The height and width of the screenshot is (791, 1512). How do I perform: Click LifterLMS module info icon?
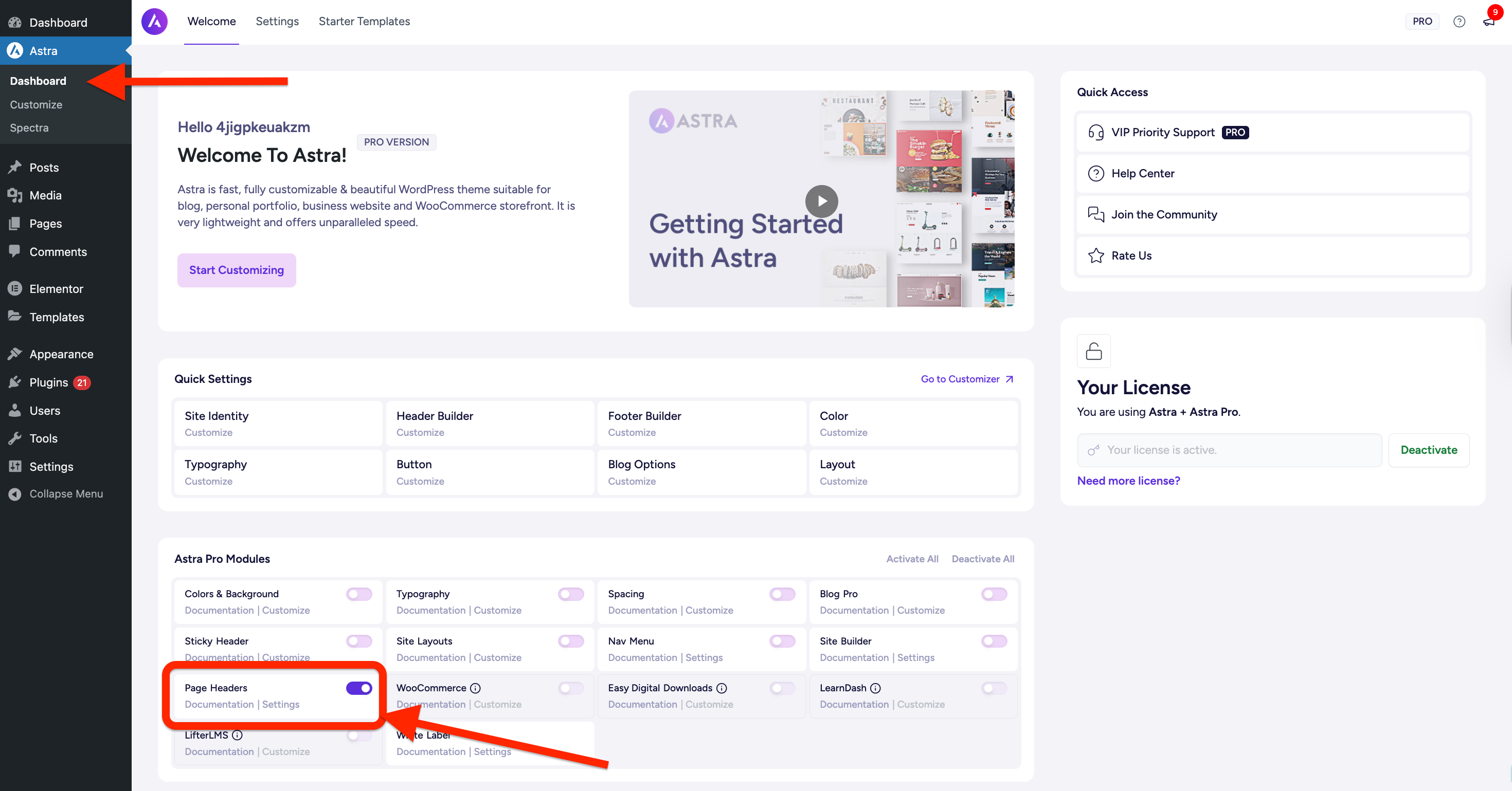point(237,734)
